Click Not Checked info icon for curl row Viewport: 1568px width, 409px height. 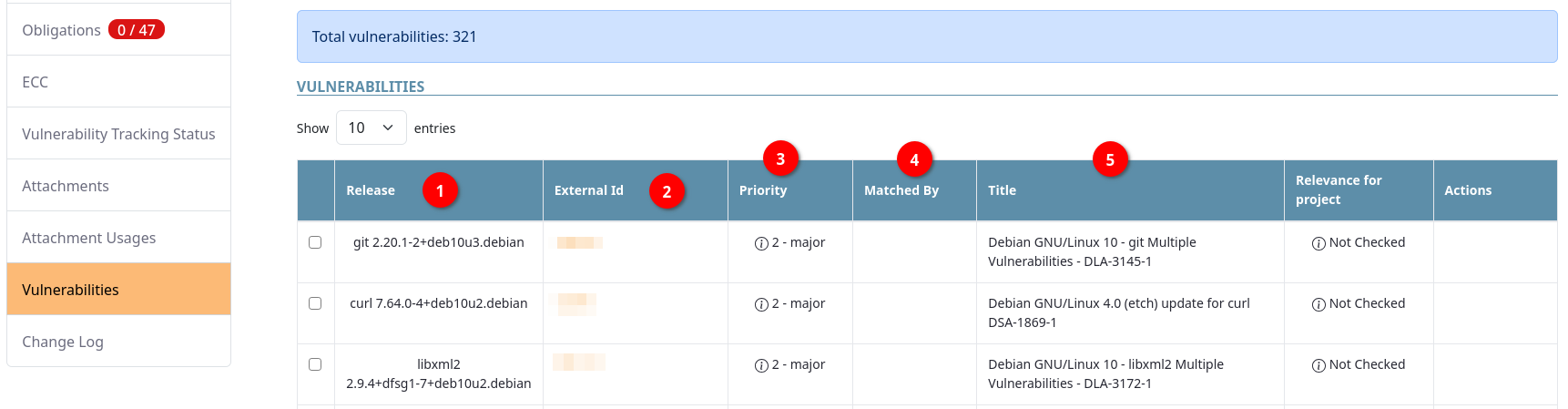[x=1319, y=304]
